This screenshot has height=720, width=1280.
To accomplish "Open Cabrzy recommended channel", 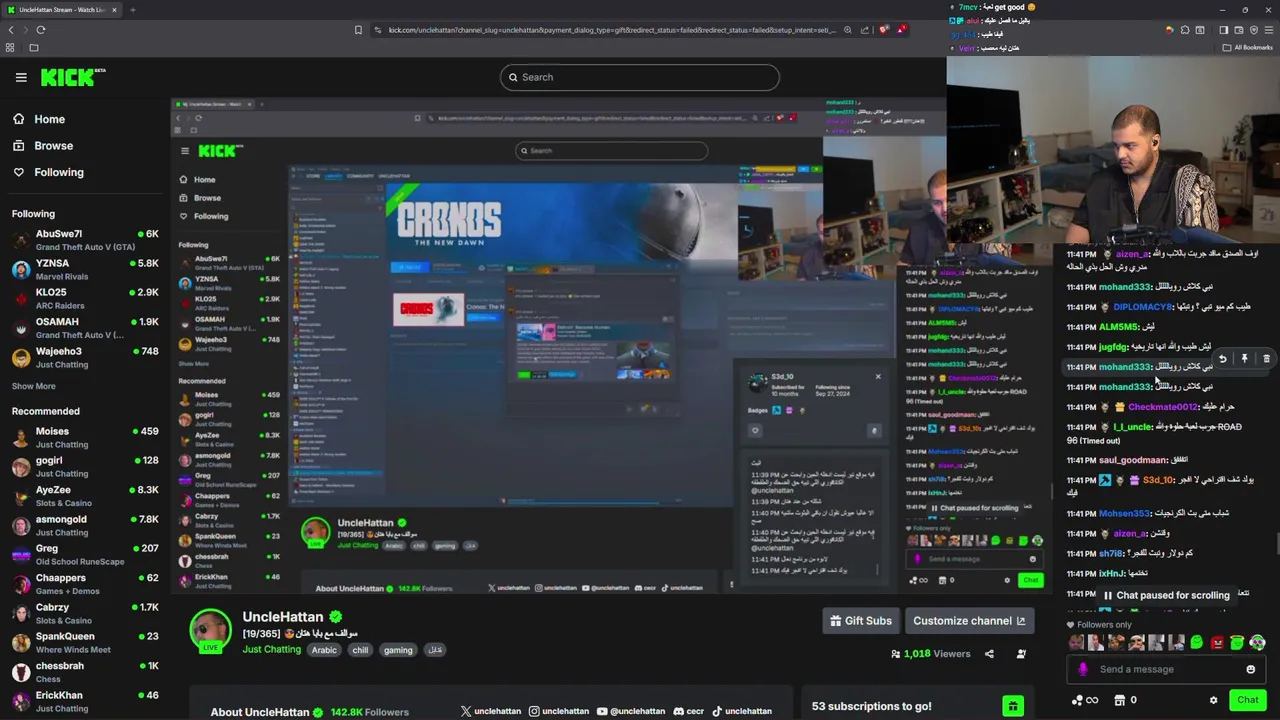I will (85, 613).
